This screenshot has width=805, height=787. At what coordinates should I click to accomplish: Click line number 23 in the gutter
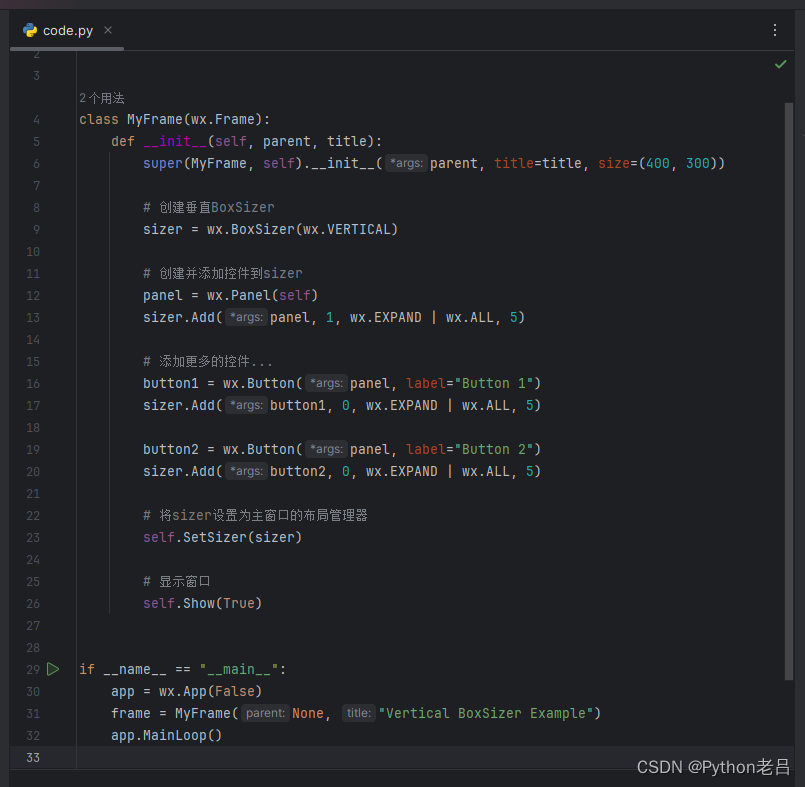(33, 537)
